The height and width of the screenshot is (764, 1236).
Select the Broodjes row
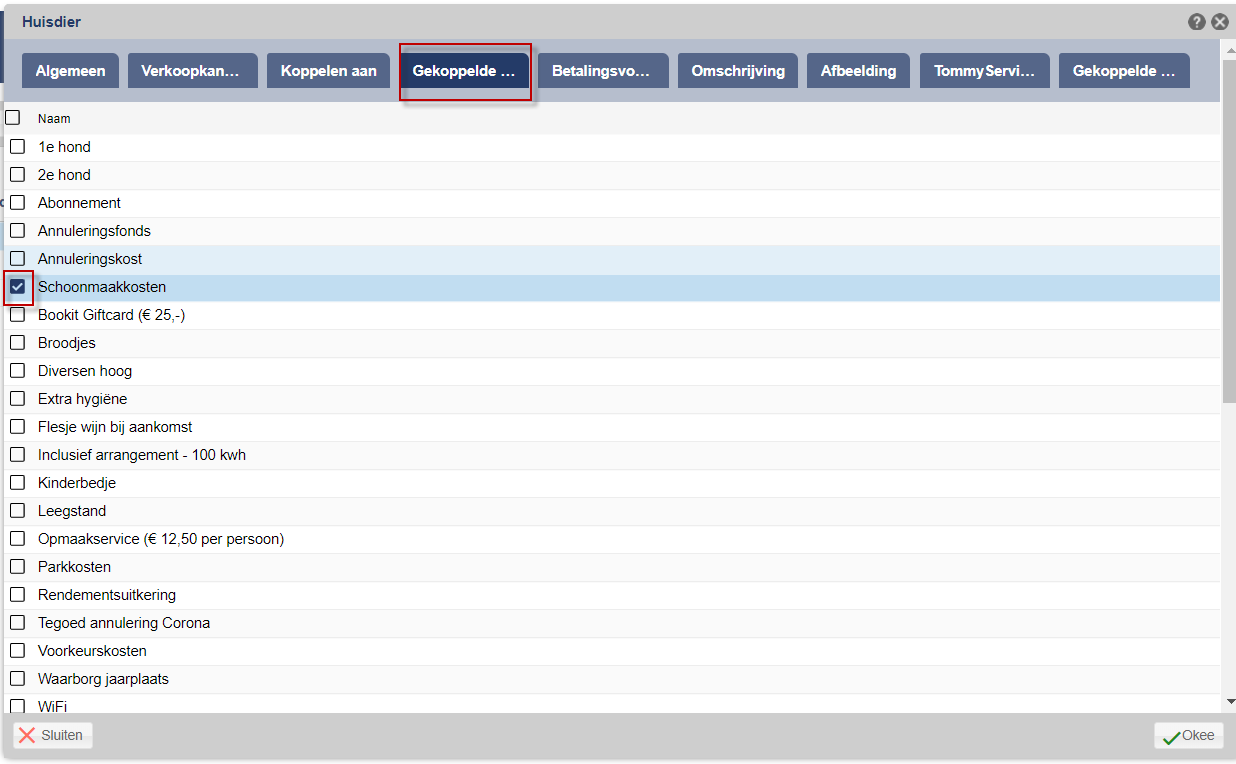(x=612, y=343)
